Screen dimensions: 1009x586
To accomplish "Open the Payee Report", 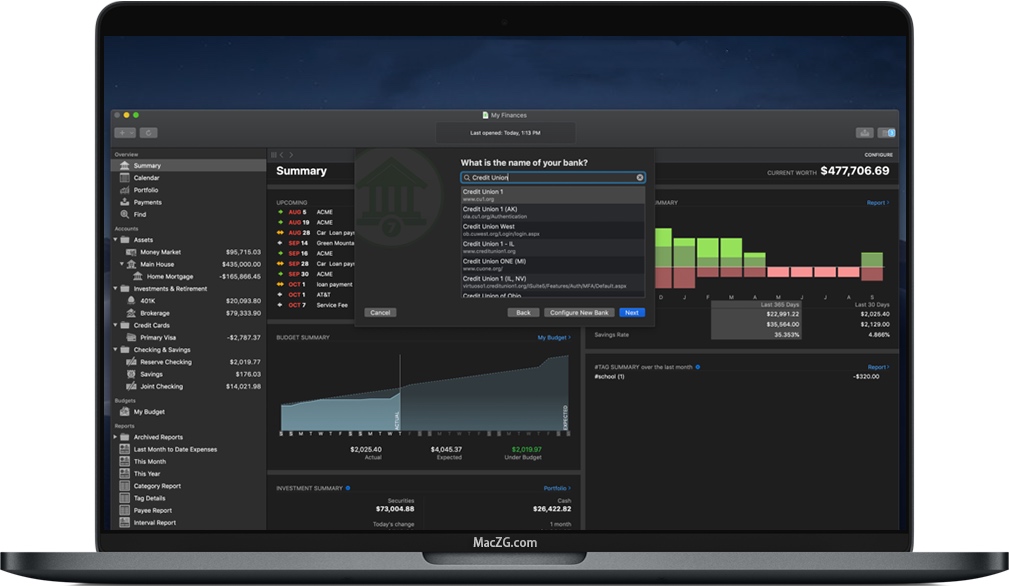I will 152,509.
